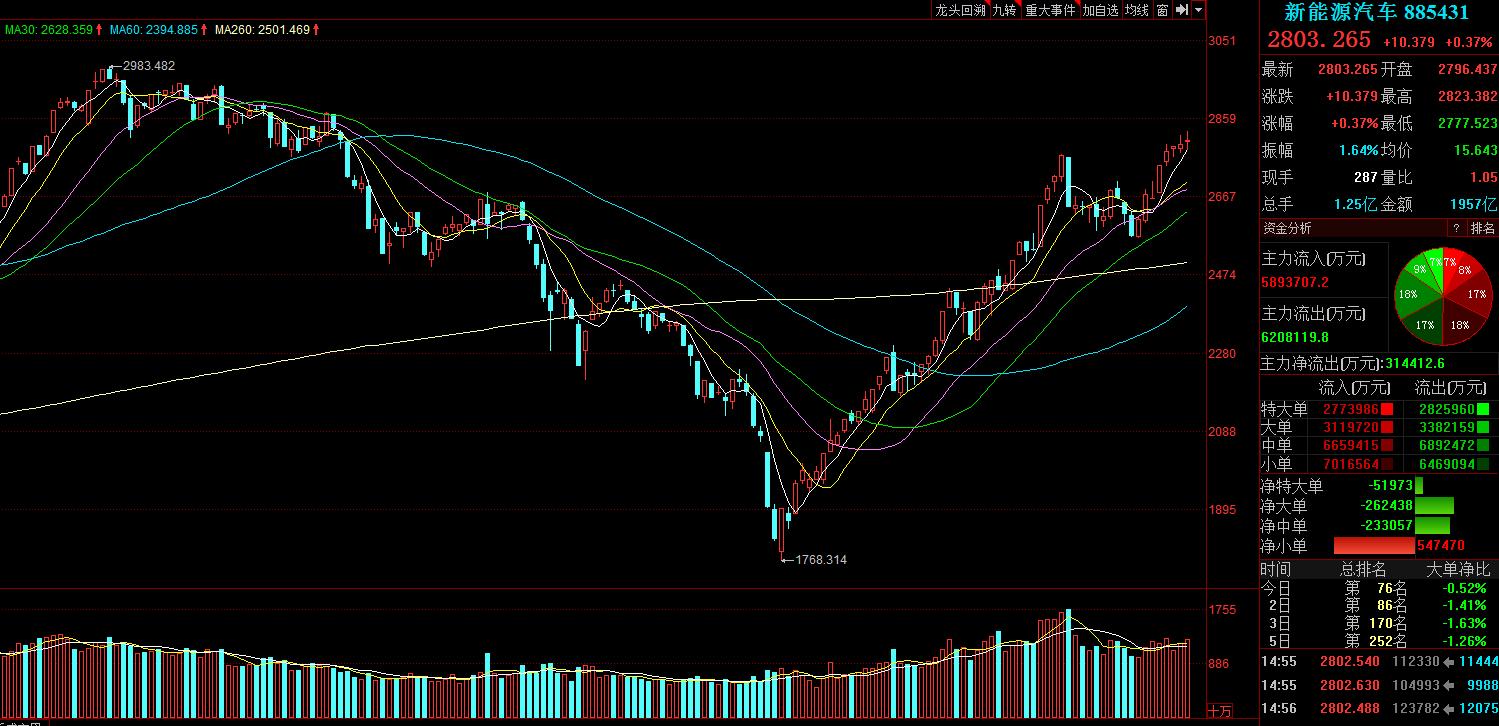This screenshot has height=726, width=1499.
Task: Click the green swatch beside 特大单 outflow 2825960
Action: 1485,409
